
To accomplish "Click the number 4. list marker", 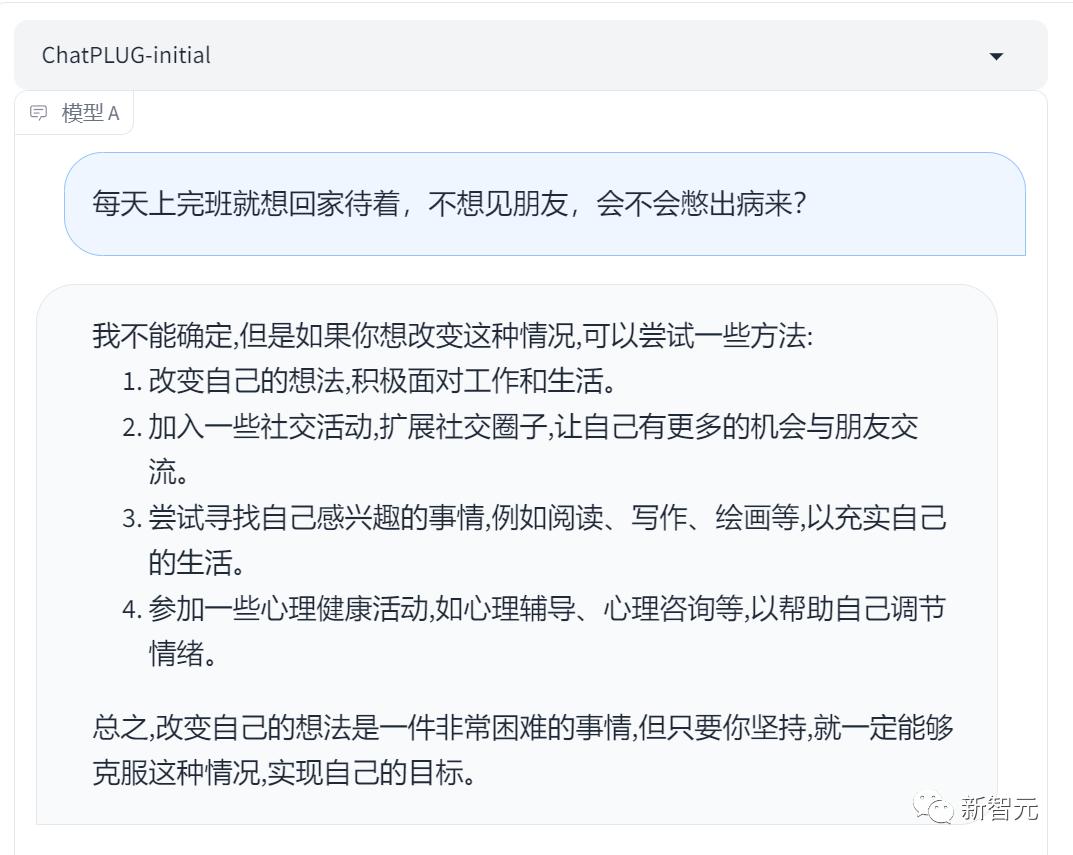I will coord(132,609).
